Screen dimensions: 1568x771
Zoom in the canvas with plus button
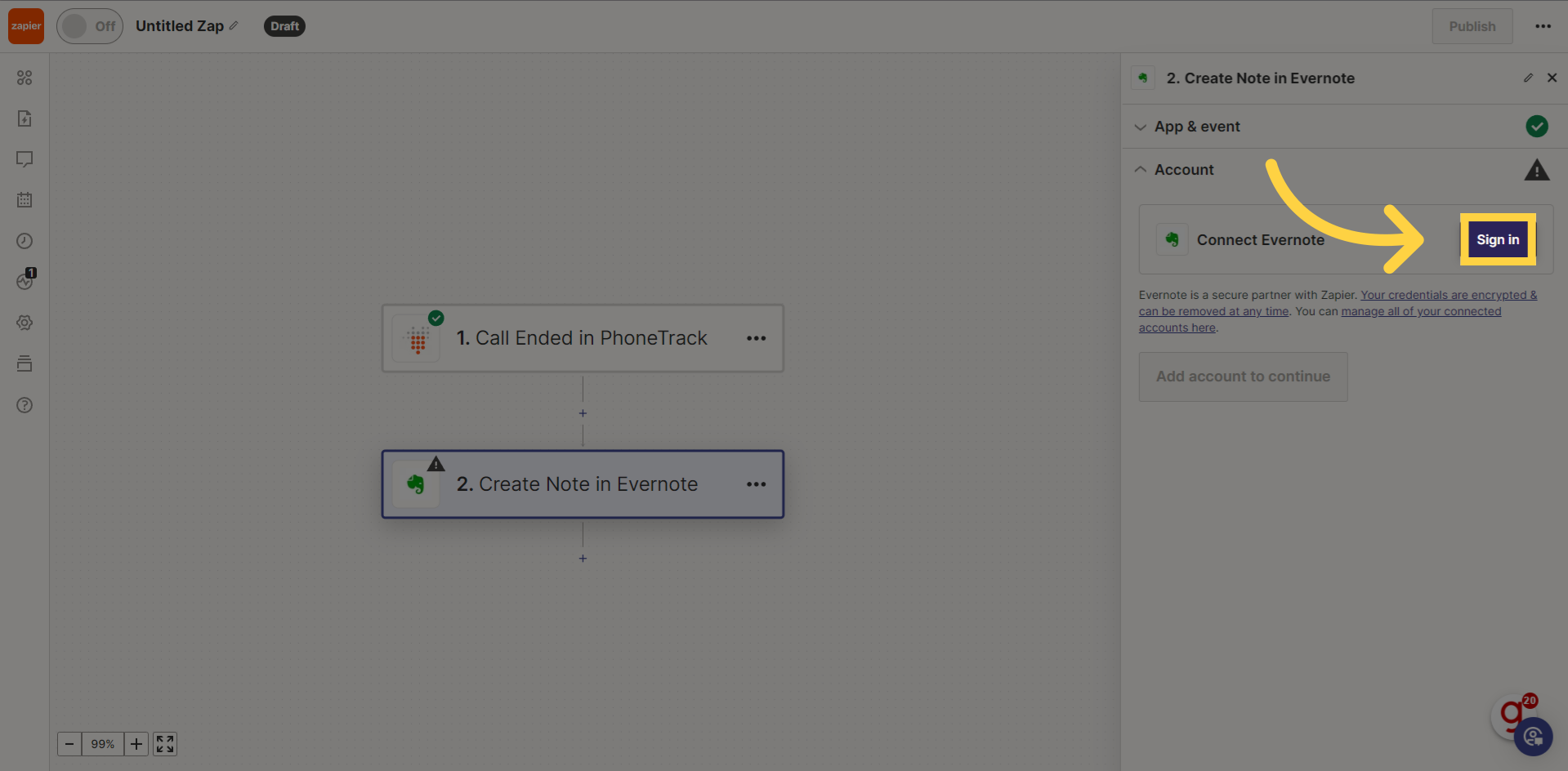[x=136, y=744]
